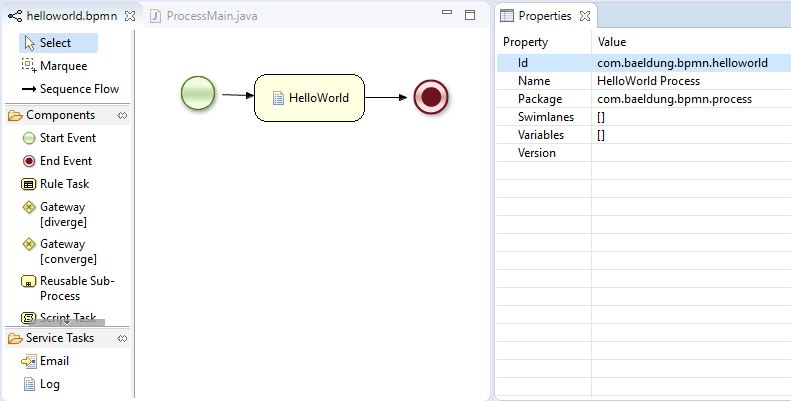
Task: Pick Start Event from Components palette
Action: tap(67, 138)
